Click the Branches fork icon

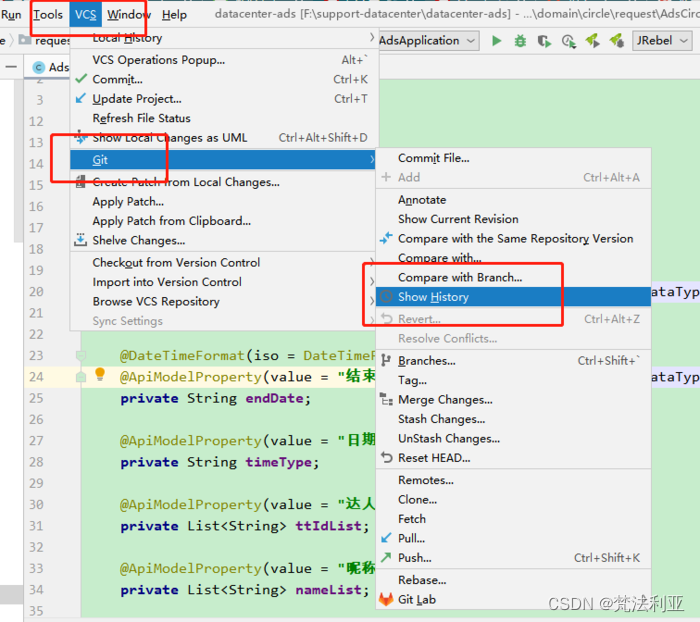[386, 360]
